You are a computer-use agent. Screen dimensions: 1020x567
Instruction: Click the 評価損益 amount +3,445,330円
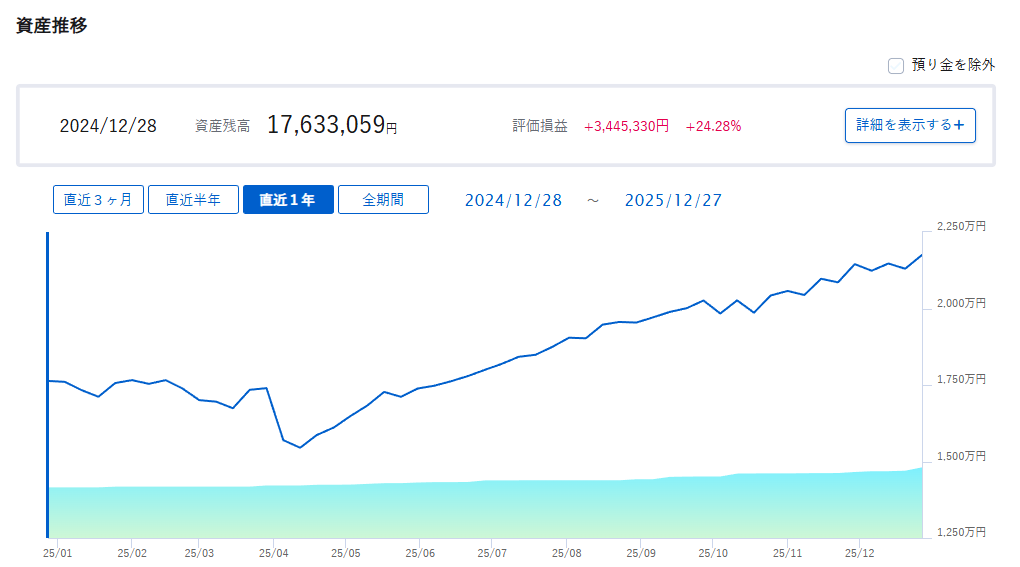(x=626, y=126)
